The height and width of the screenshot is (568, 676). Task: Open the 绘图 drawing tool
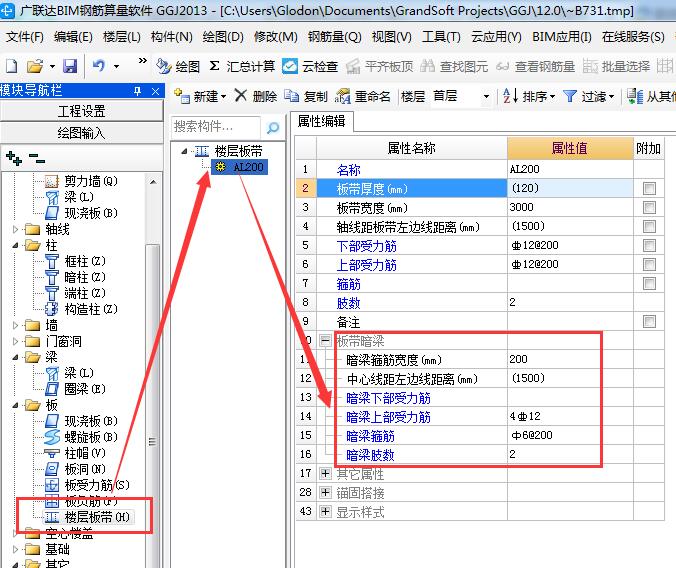click(178, 66)
